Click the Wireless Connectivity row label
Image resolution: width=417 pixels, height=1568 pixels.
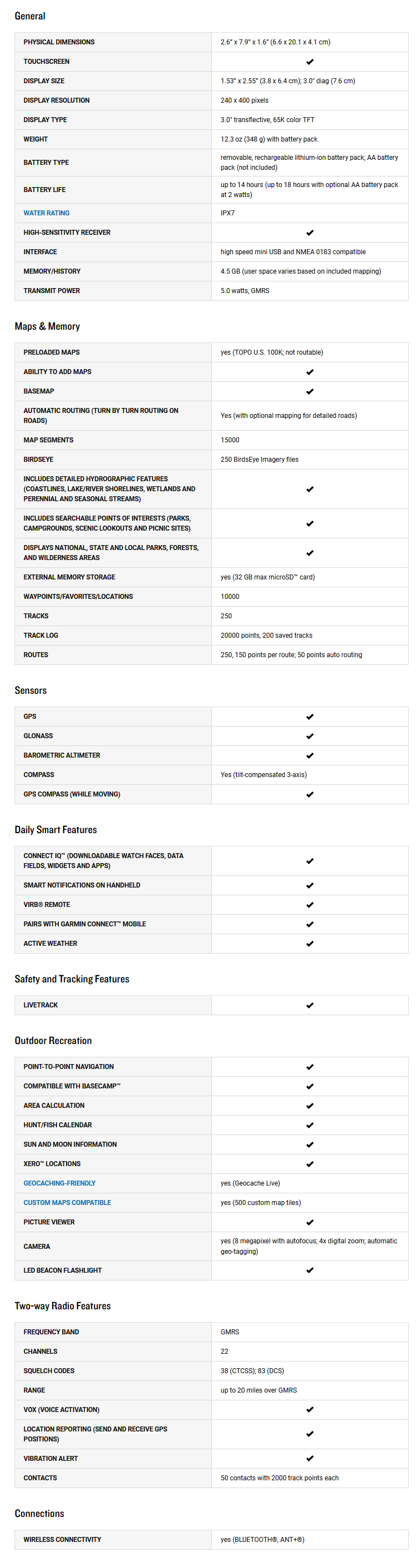[62, 1539]
